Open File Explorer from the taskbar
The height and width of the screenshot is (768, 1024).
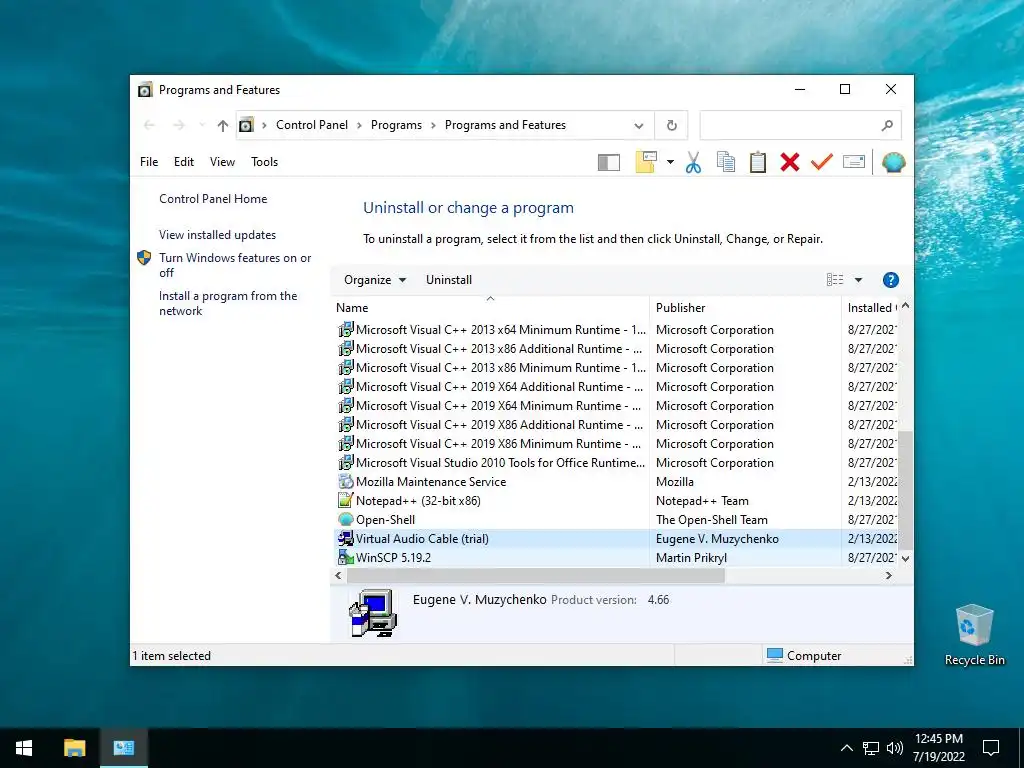click(x=74, y=748)
